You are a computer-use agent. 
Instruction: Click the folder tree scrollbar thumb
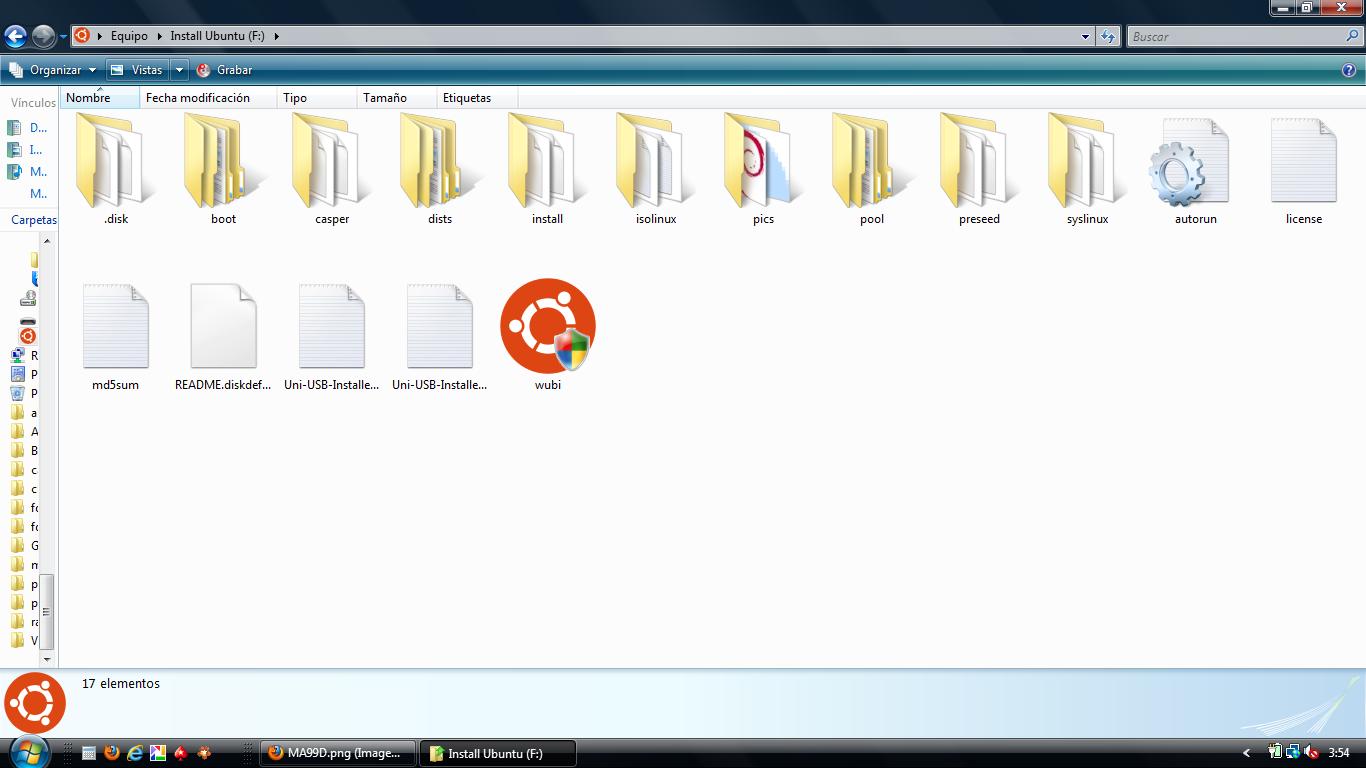[46, 611]
